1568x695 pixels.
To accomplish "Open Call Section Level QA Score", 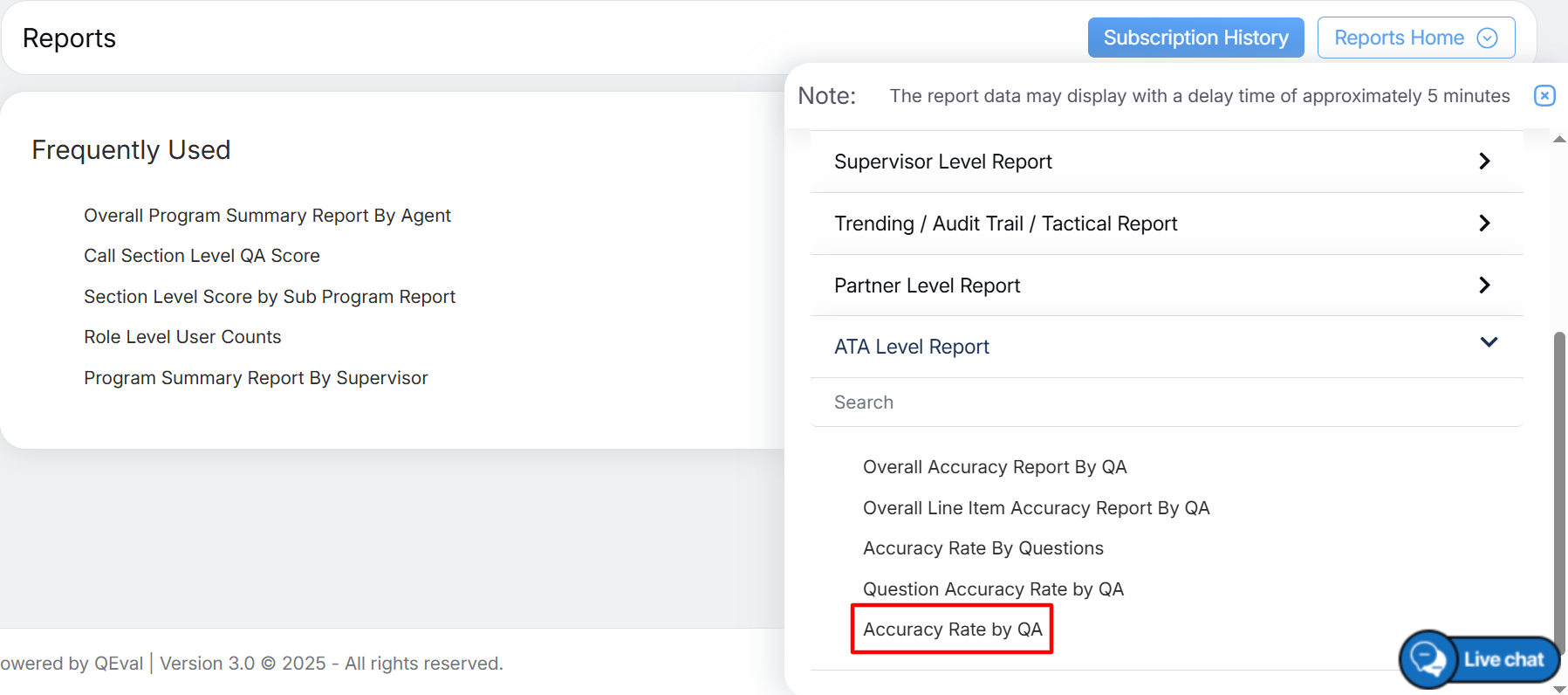I will coord(202,256).
